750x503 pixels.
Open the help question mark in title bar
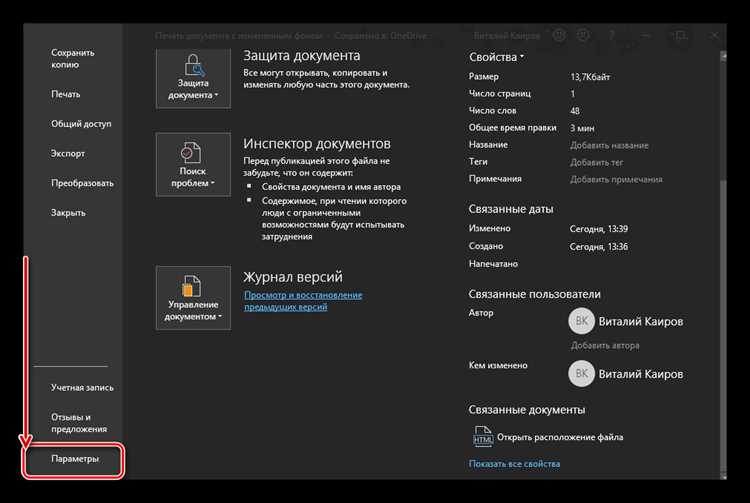(x=611, y=35)
